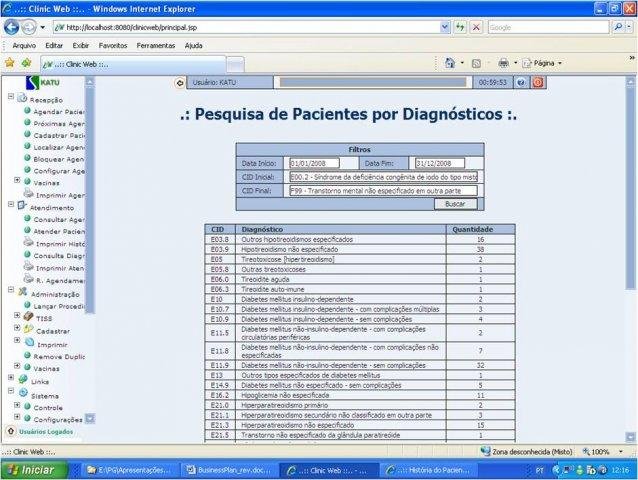This screenshot has height=480, width=638.
Task: Click the Usuários Logados icon
Action: 11,431
